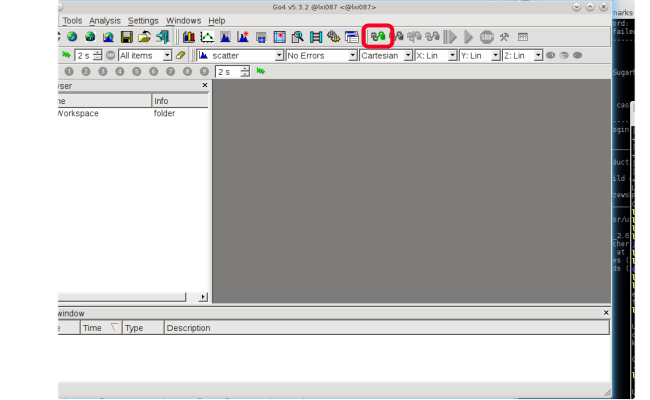Select numbered circle 9 in toolbar

coord(204,72)
